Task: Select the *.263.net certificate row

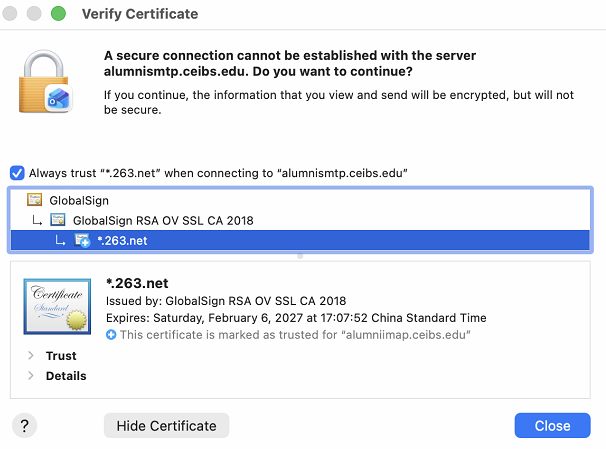Action: [128, 240]
